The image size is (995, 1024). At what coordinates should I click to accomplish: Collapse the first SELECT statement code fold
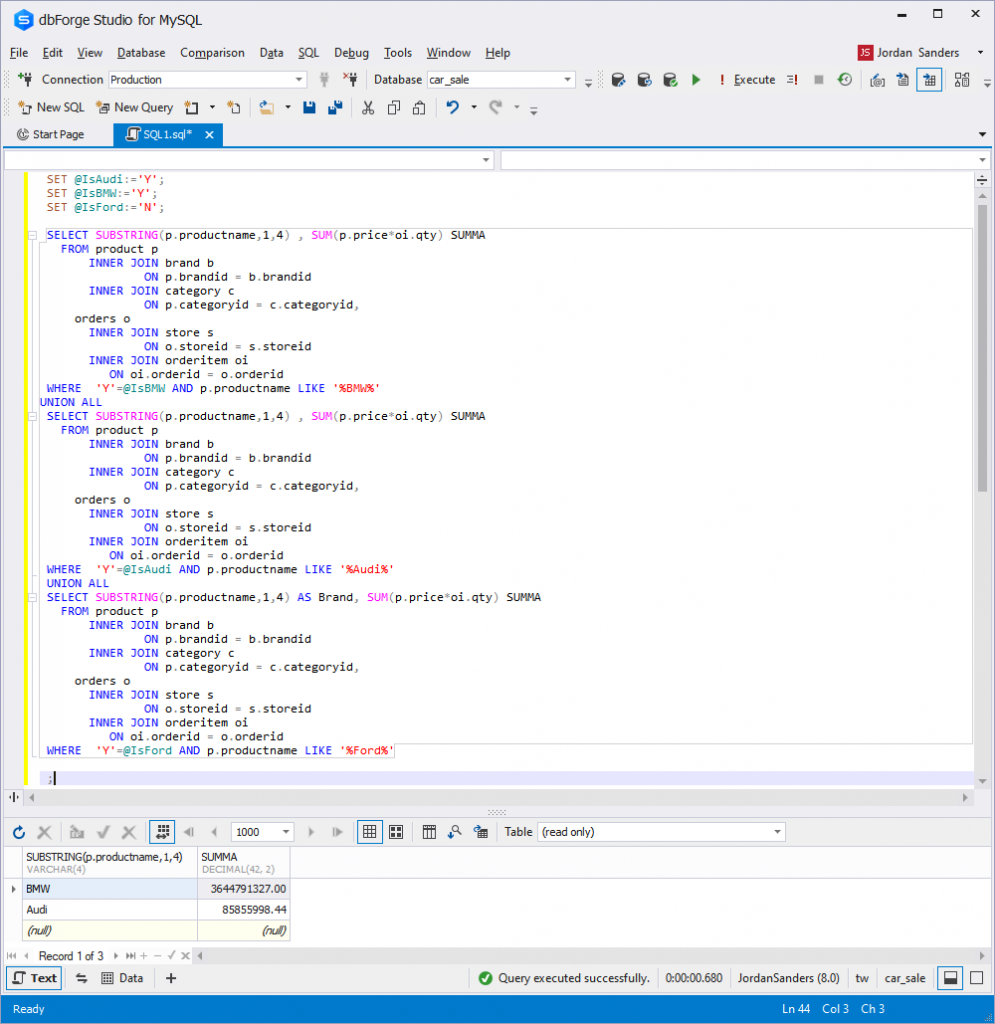33,235
